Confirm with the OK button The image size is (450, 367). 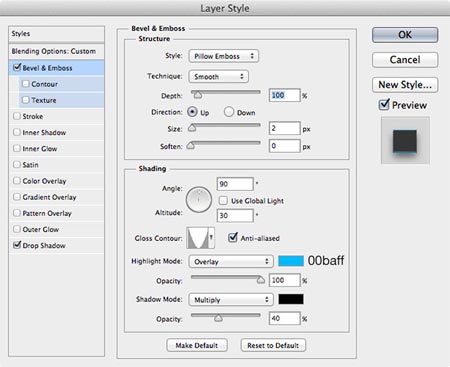405,35
